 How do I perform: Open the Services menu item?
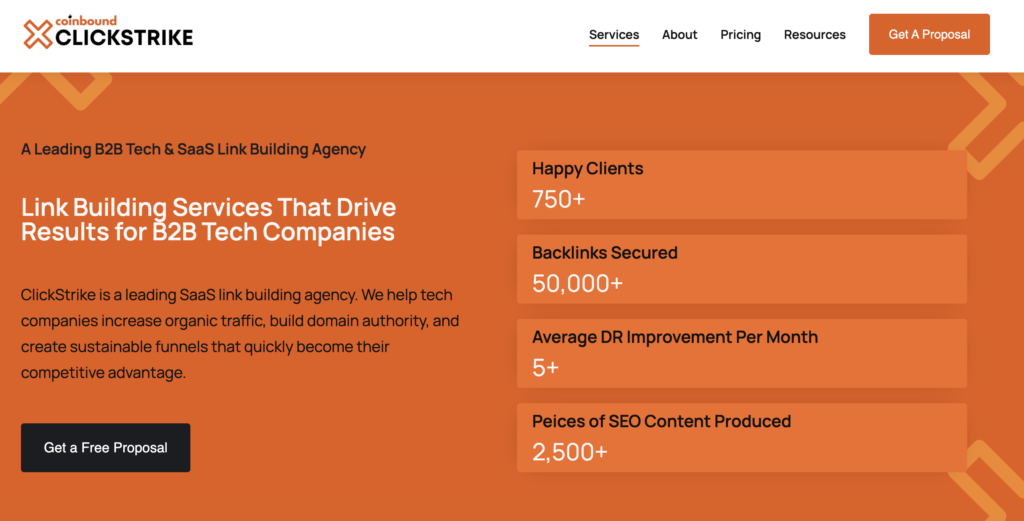614,35
